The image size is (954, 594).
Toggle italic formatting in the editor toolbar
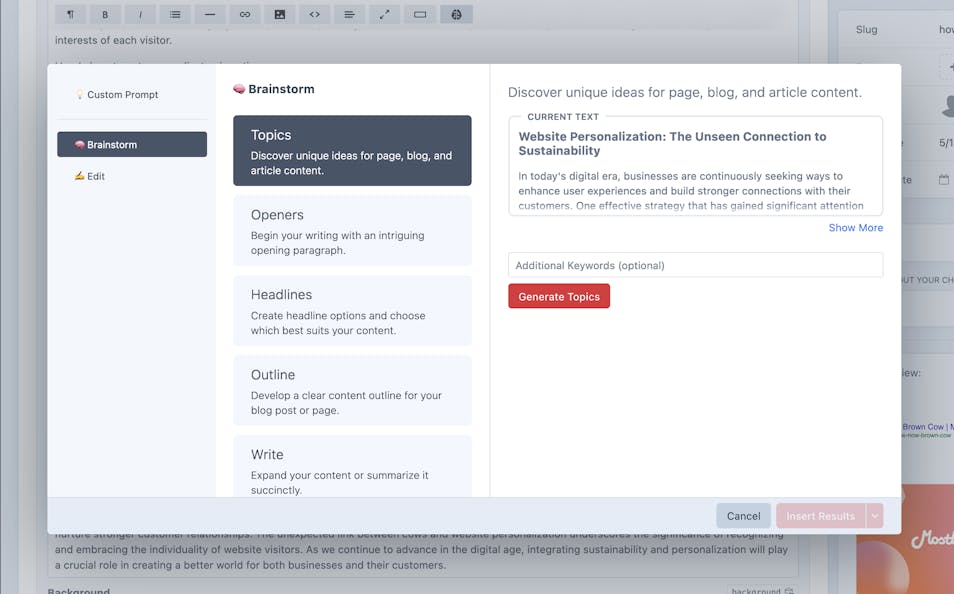140,15
